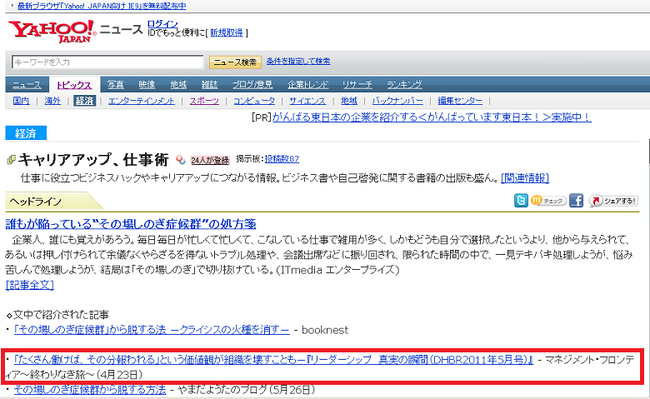The width and height of the screenshot is (650, 399).
Task: Open the リサーチ tab
Action: (357, 85)
